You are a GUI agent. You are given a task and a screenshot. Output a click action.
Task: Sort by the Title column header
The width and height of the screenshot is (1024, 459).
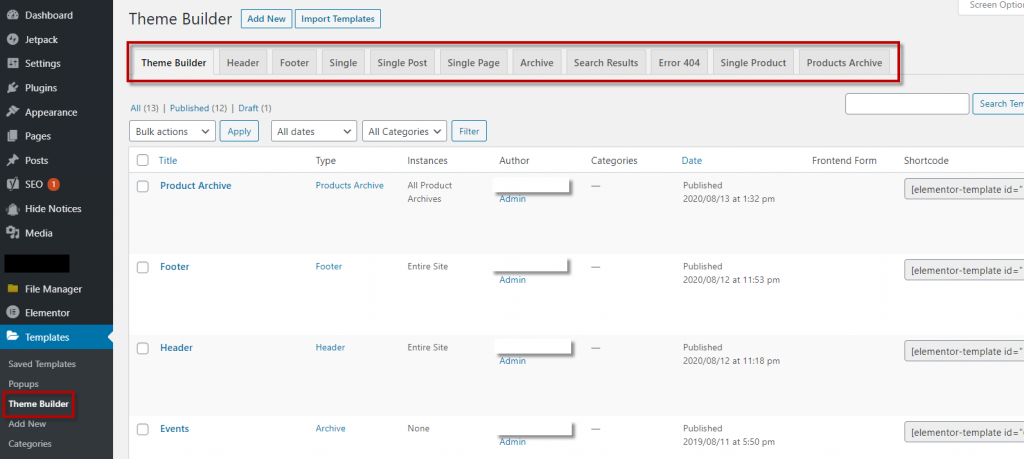[x=168, y=161]
